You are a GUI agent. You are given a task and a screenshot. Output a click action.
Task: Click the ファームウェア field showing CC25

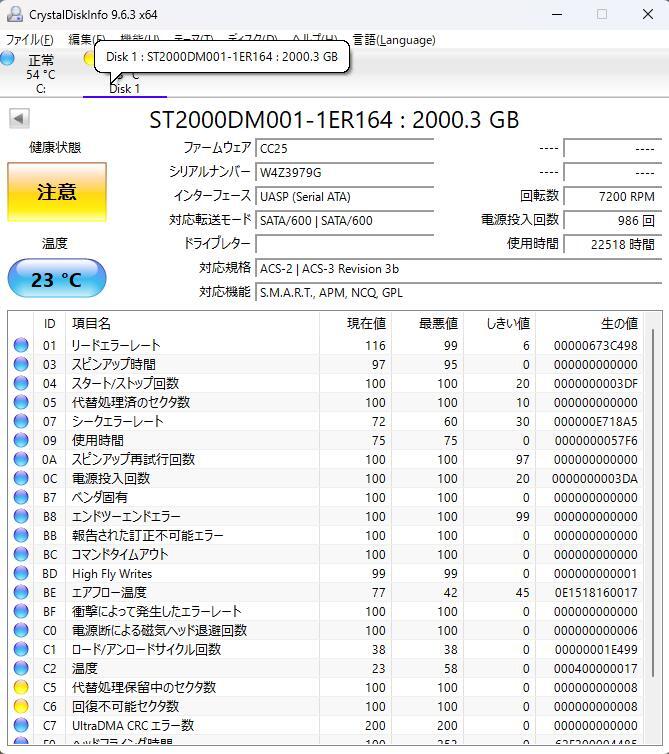coord(344,148)
